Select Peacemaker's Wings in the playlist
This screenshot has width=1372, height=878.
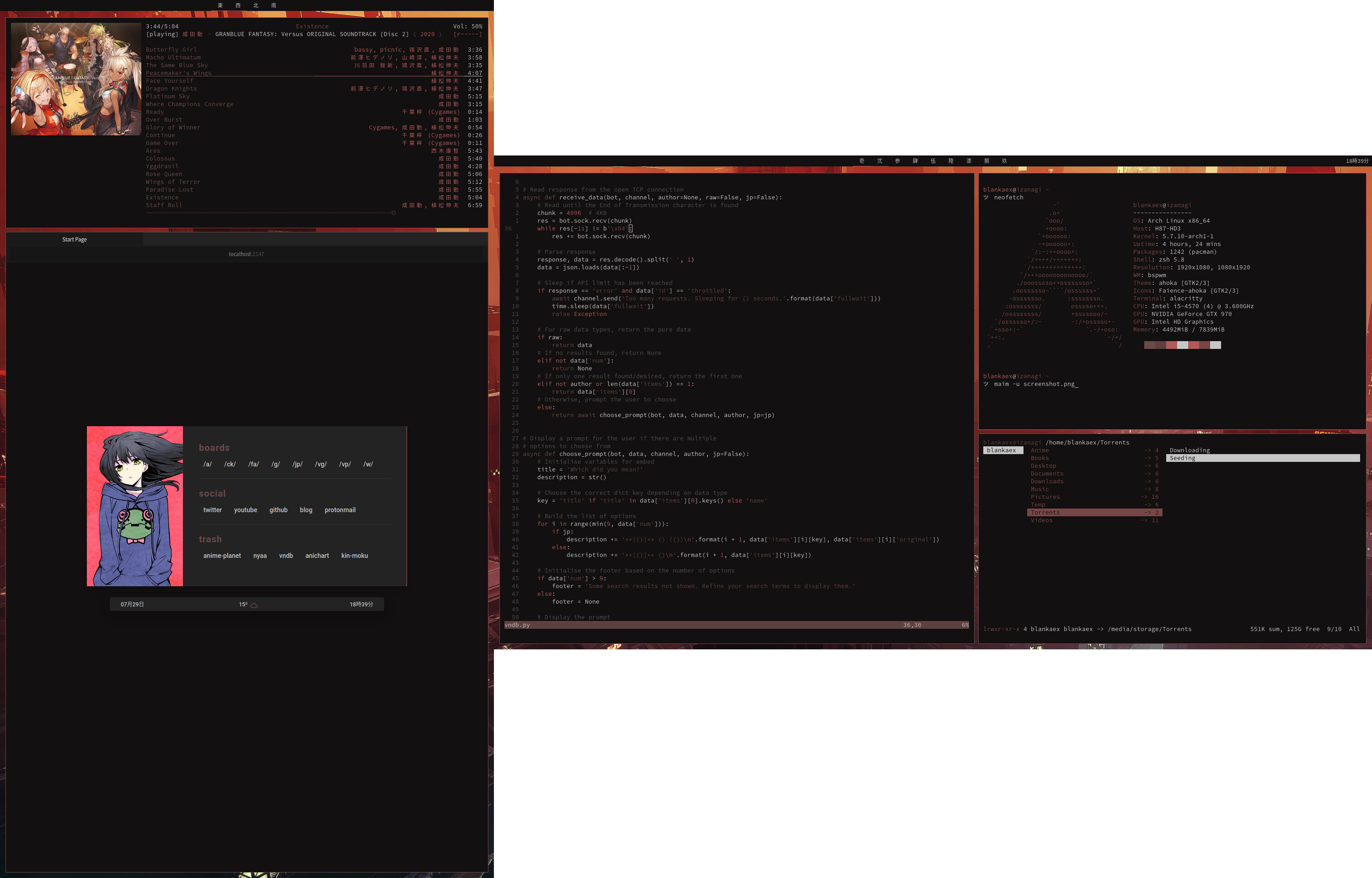178,73
